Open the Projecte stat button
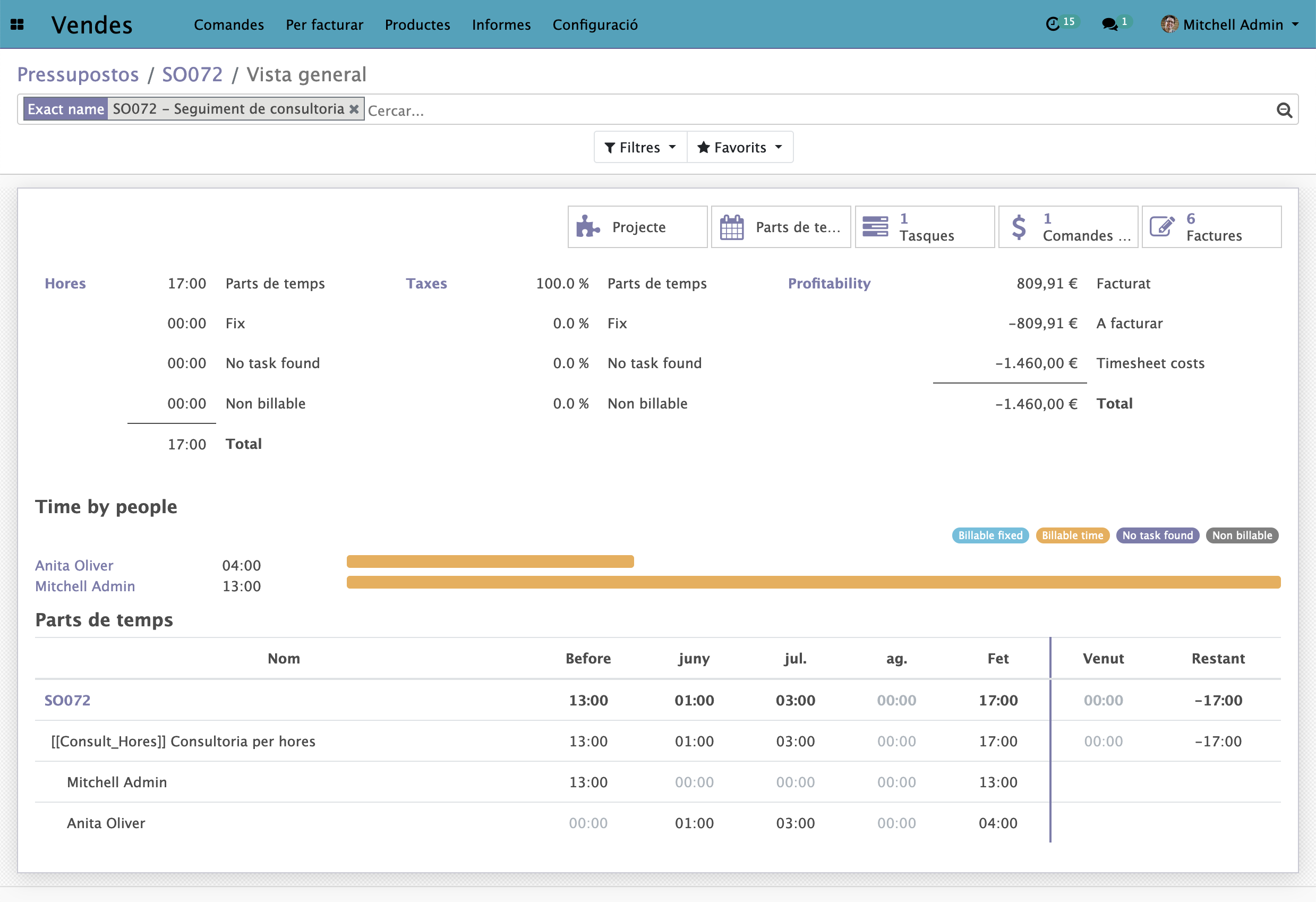1316x902 pixels. [638, 227]
